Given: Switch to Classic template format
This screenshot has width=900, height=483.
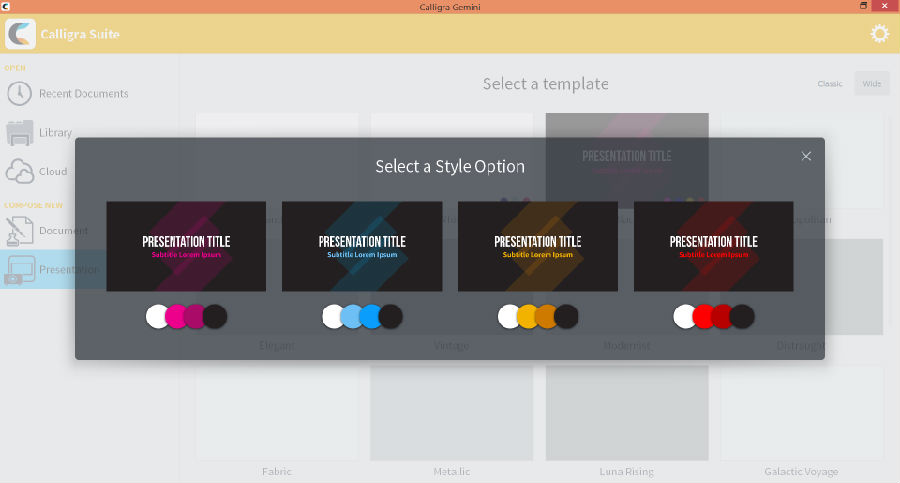Looking at the screenshot, I should pyautogui.click(x=830, y=84).
